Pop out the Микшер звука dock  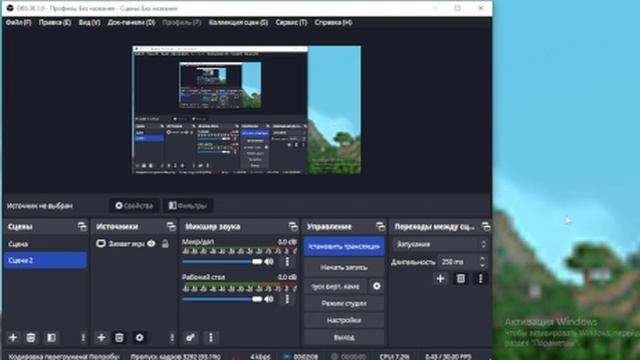293,227
